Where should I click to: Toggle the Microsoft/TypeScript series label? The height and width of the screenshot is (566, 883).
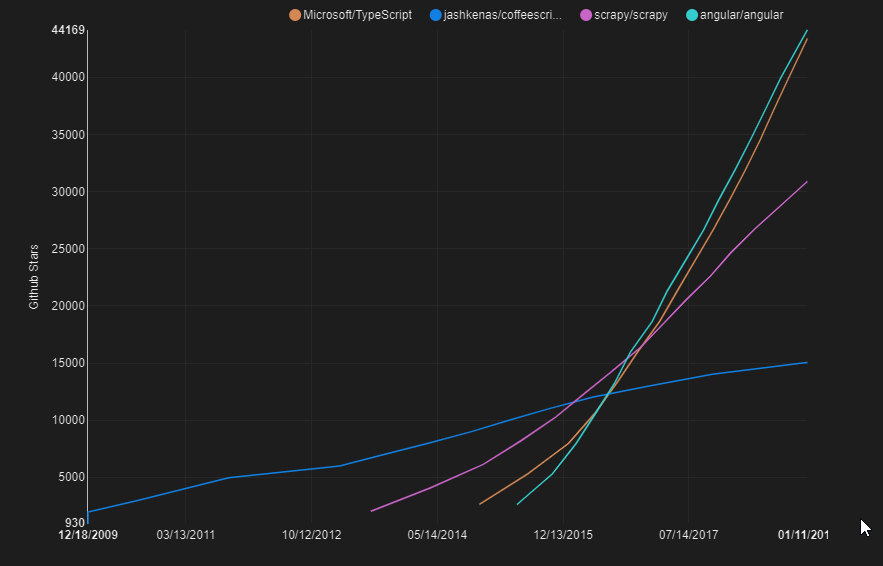click(357, 15)
